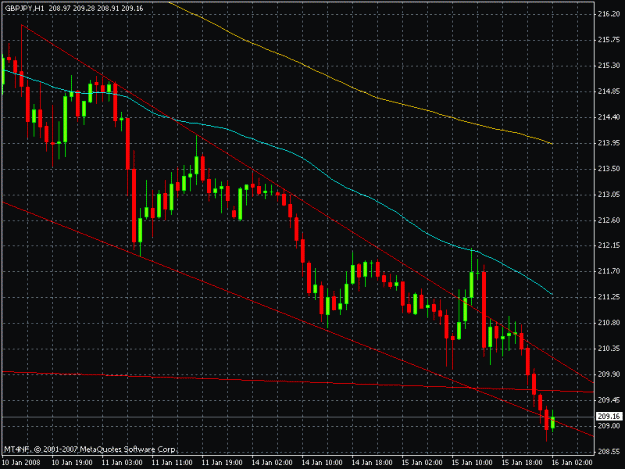Viewport: 625px width, 469px height.
Task: Click the 14 Jan 18:00 time label
Action: (x=372, y=462)
